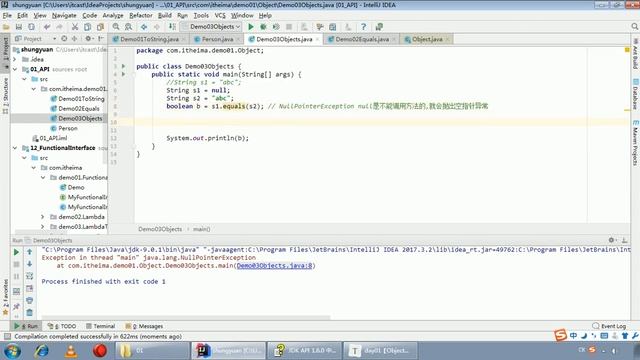Image resolution: width=640 pixels, height=360 pixels.
Task: Open the Maven Projects side panel
Action: pos(635,143)
